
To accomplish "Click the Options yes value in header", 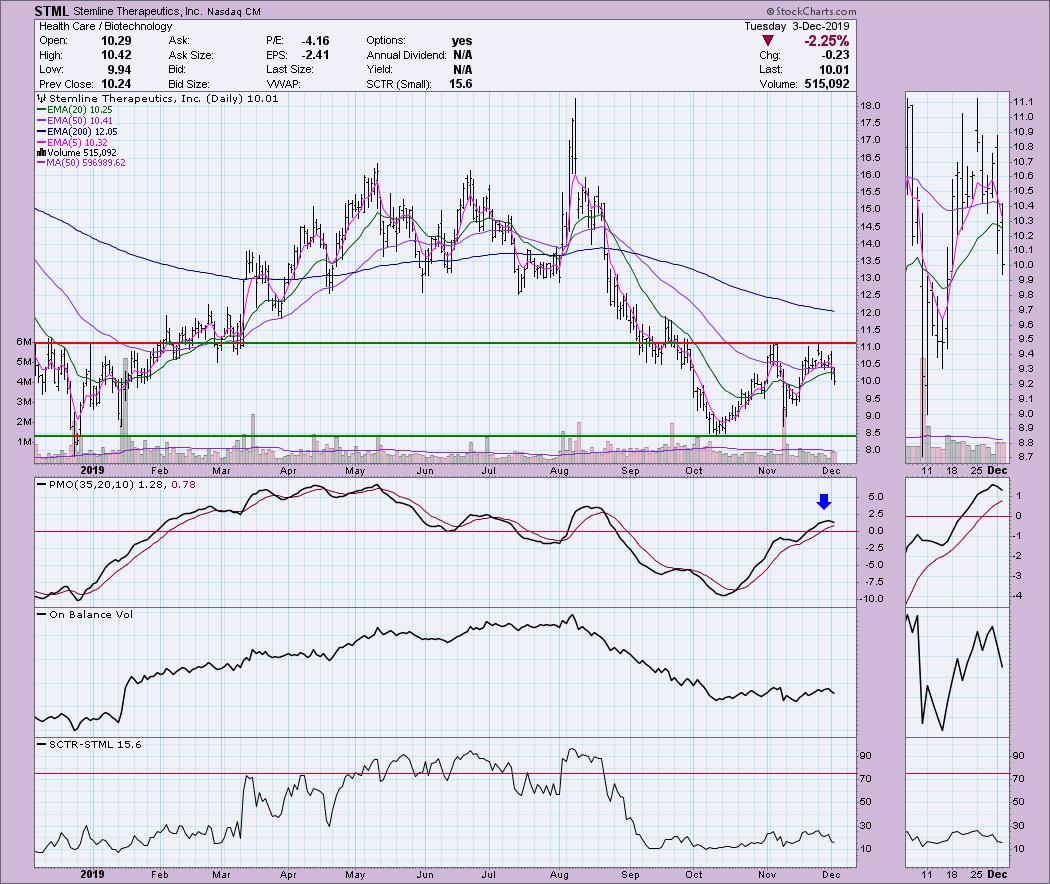I will click(461, 41).
